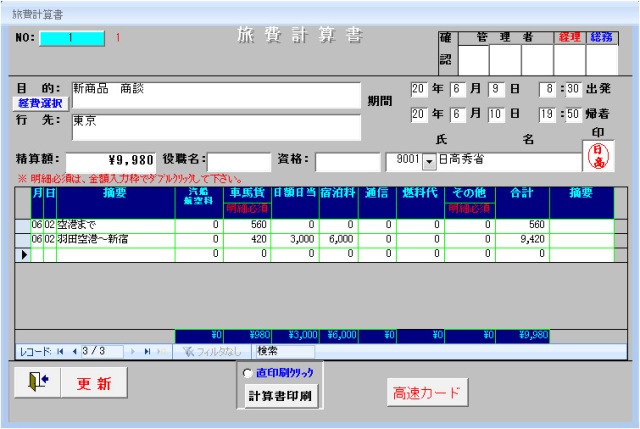This screenshot has width=640, height=429.
Task: Click the 経費選択 button
Action: click(x=39, y=102)
